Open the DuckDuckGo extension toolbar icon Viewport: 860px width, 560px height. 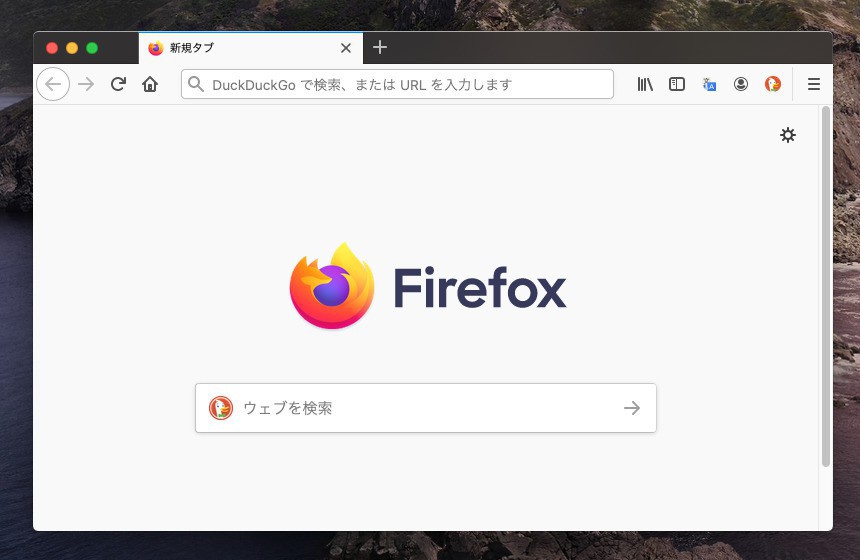773,84
